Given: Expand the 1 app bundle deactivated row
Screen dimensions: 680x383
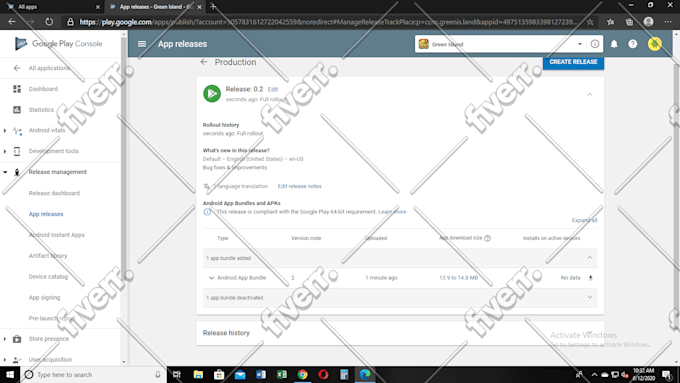Looking at the screenshot, I should tap(590, 298).
